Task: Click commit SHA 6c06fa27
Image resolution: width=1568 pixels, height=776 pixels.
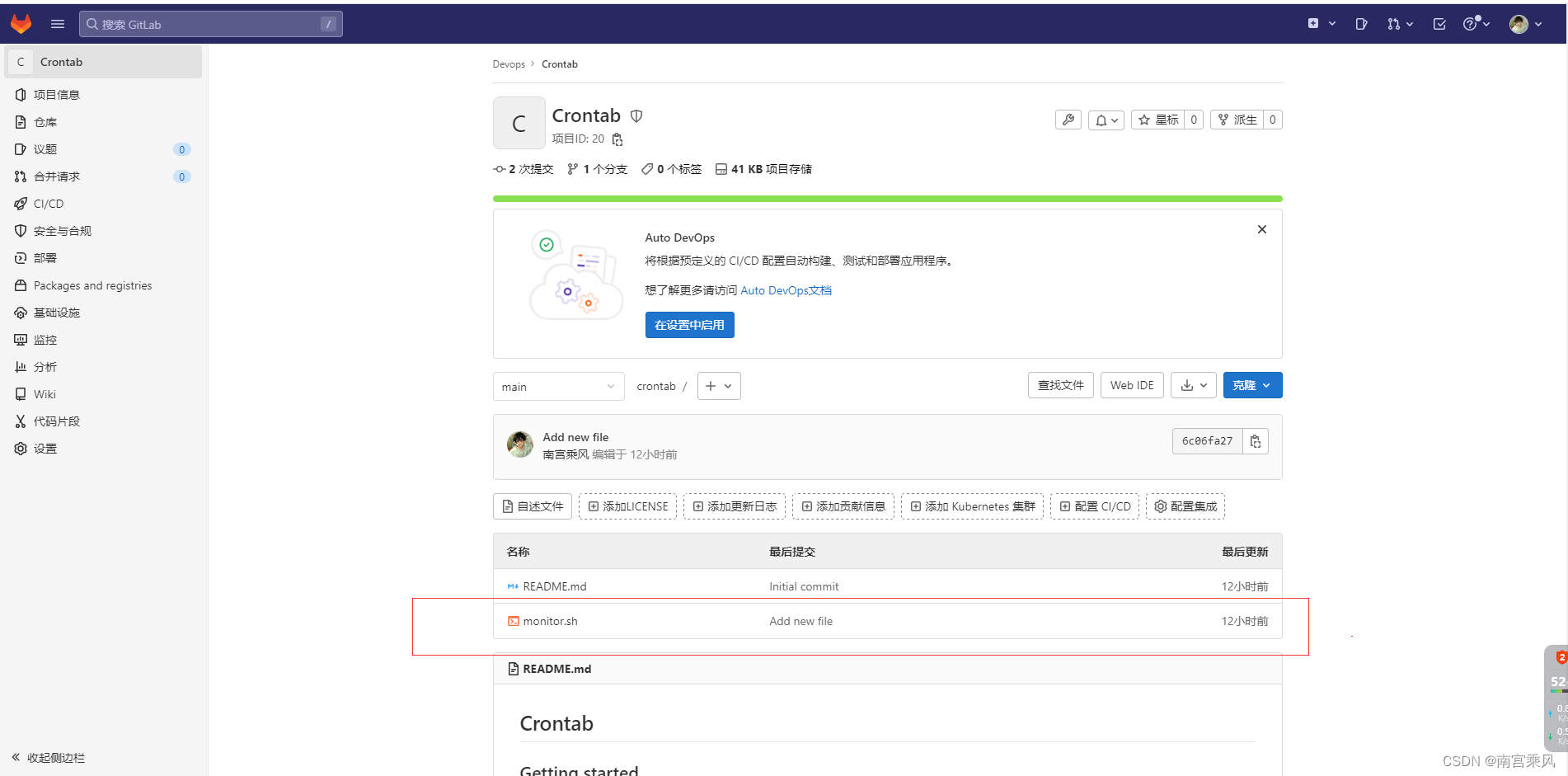Action: coord(1207,441)
